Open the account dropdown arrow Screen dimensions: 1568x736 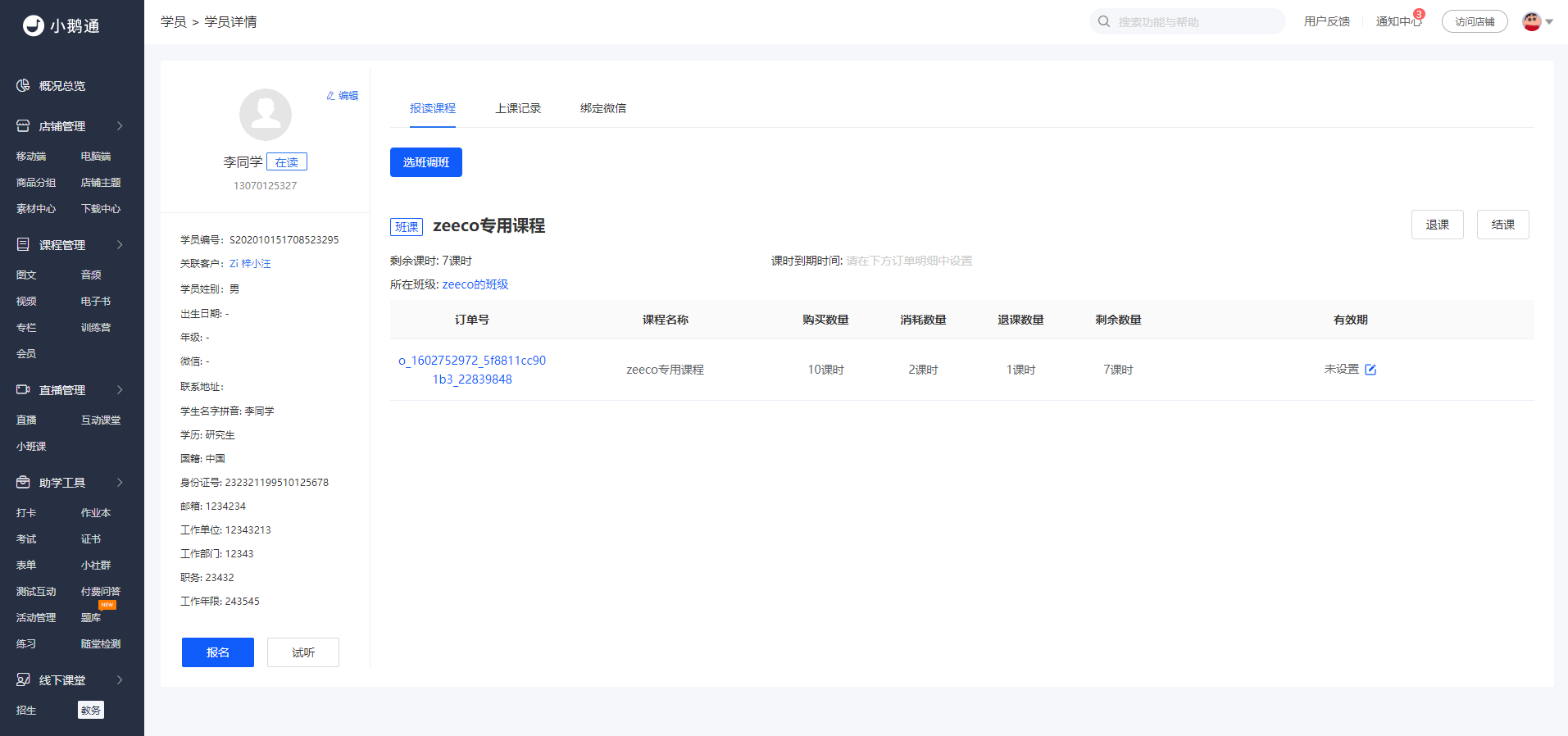1549,22
